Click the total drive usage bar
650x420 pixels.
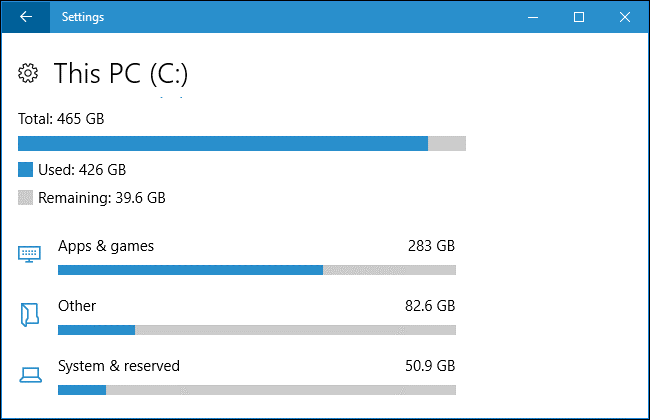[x=242, y=144]
